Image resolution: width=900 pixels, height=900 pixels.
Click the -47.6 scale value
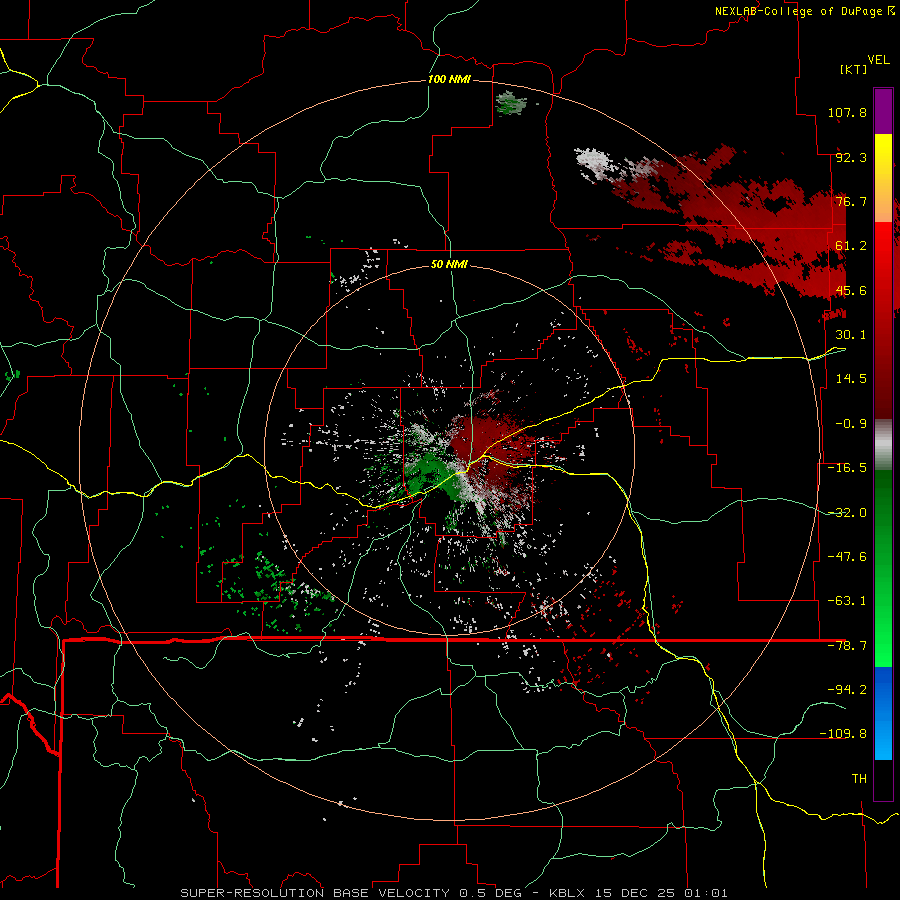pyautogui.click(x=847, y=557)
